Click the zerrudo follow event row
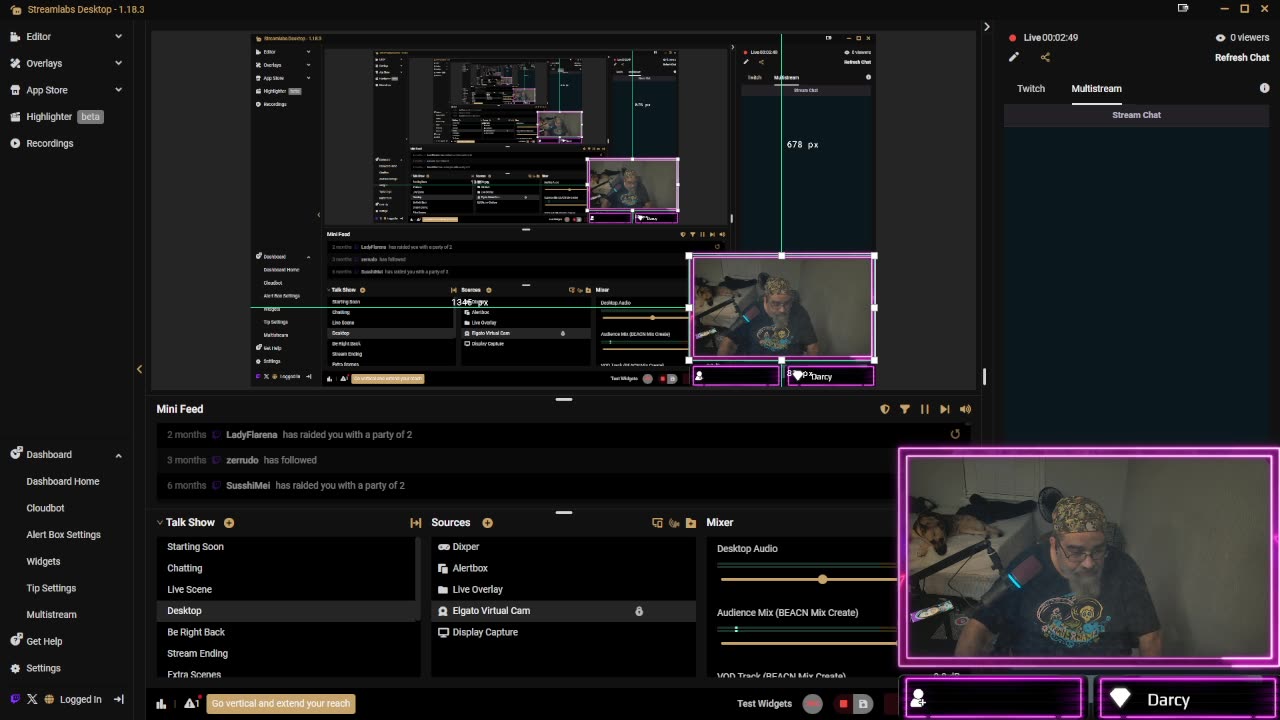This screenshot has height=720, width=1280. [x=564, y=460]
